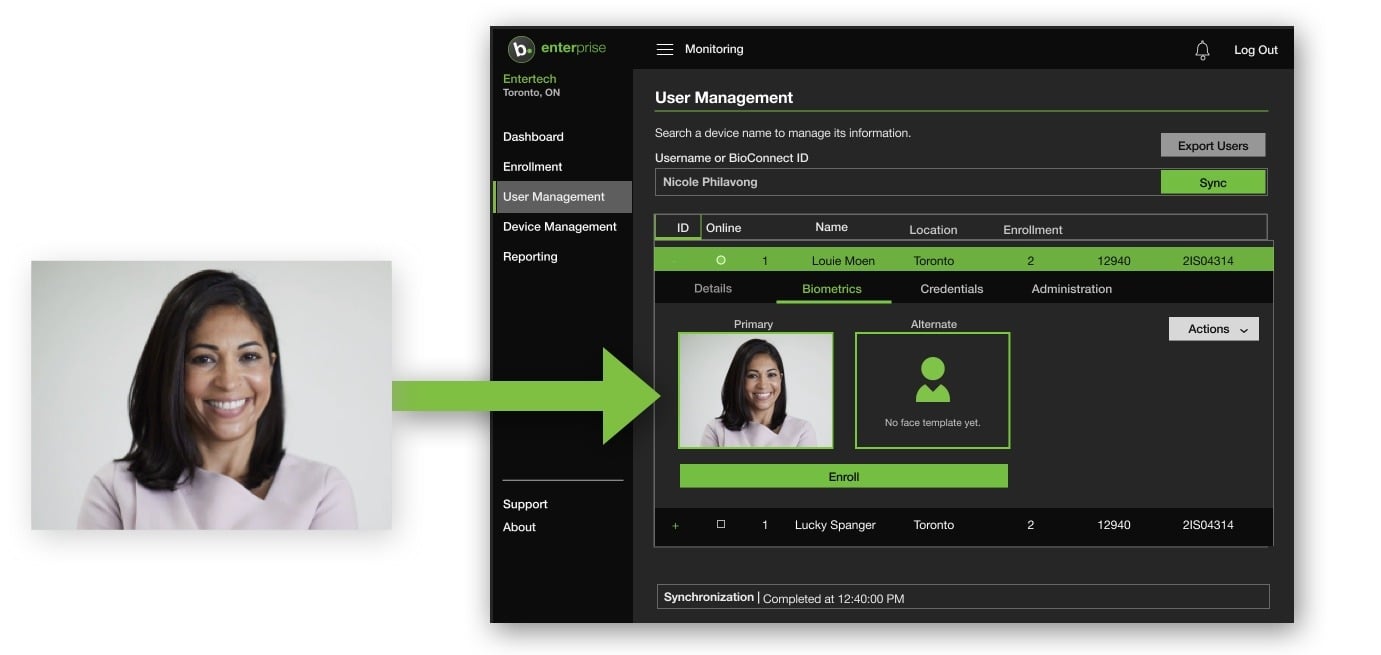This screenshot has width=1381, height=655.
Task: Click the notification bell icon
Action: [x=1202, y=48]
